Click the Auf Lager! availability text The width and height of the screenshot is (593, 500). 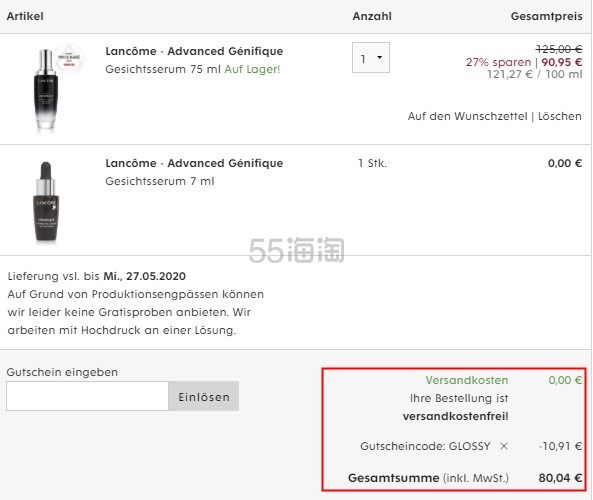(252, 69)
